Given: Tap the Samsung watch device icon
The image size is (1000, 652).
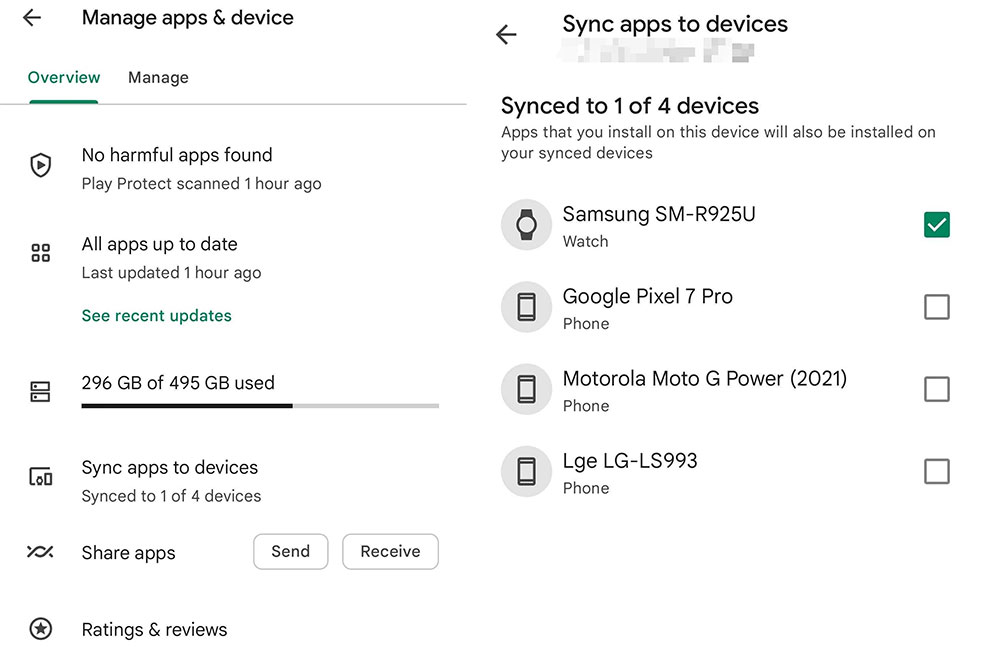Looking at the screenshot, I should (526, 225).
